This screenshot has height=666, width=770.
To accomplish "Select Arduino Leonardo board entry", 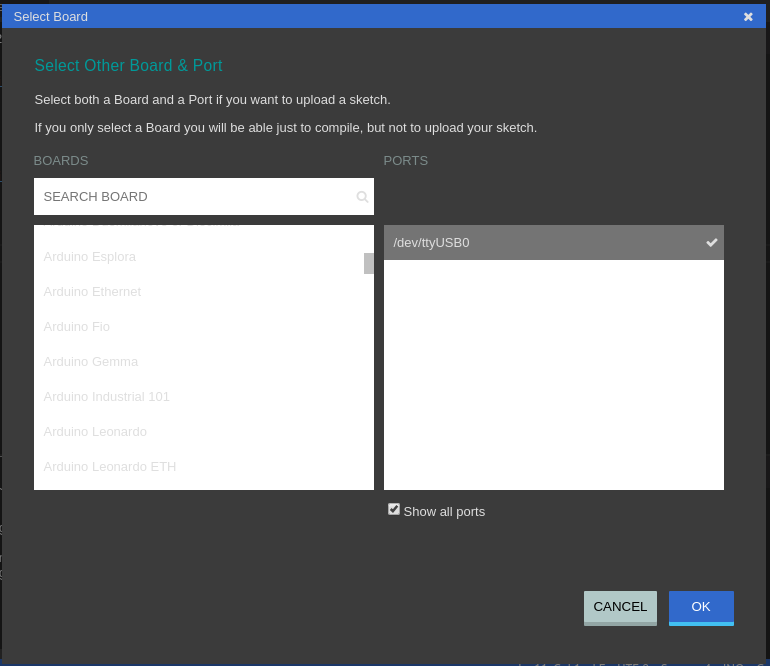I will coord(95,432).
